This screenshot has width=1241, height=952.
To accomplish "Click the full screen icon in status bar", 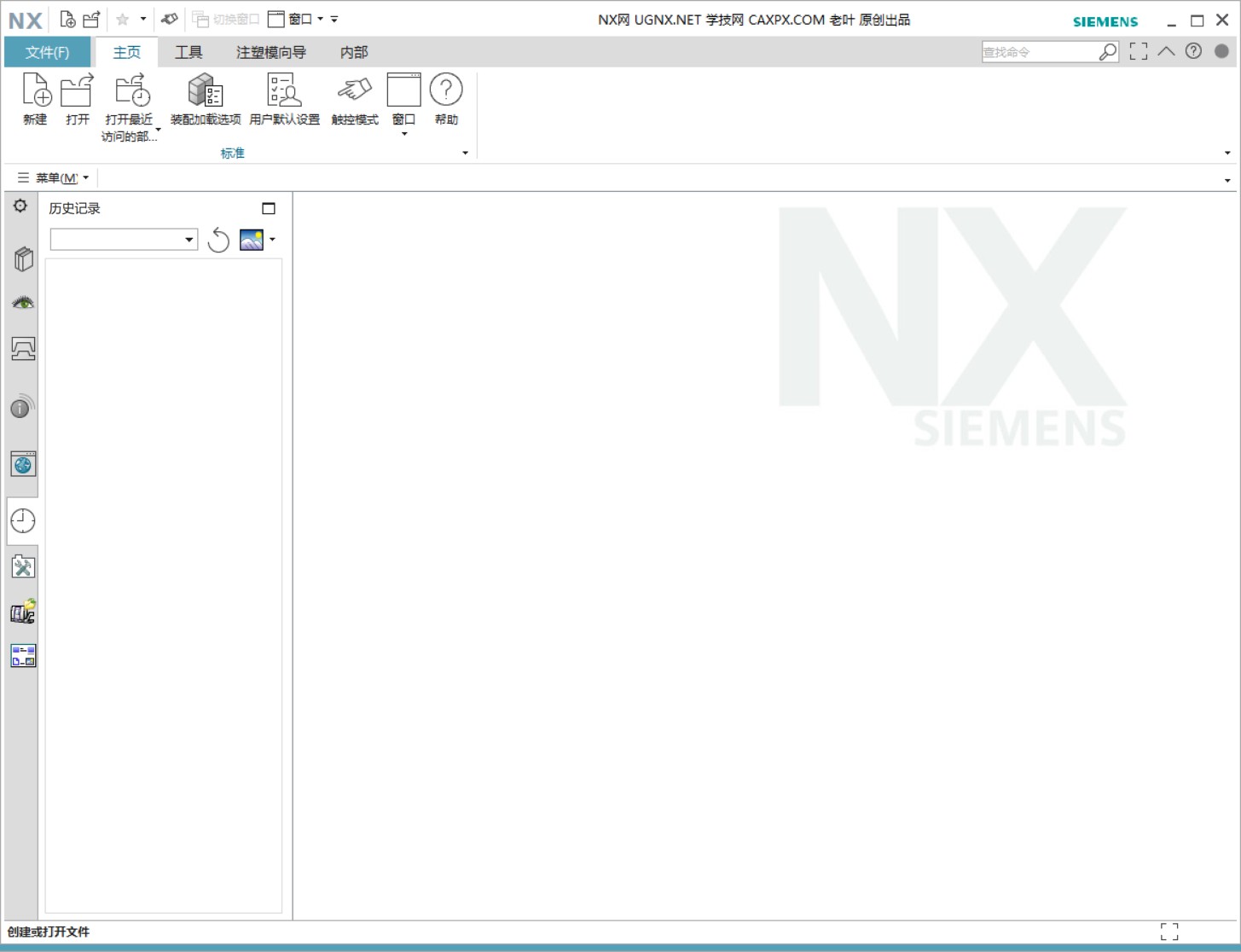I will pos(1169,932).
